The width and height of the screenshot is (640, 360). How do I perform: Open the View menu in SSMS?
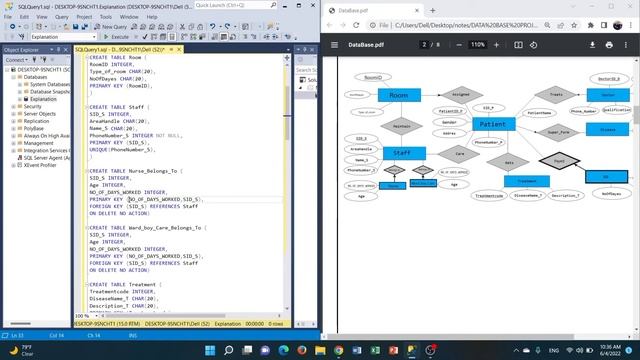click(x=42, y=17)
